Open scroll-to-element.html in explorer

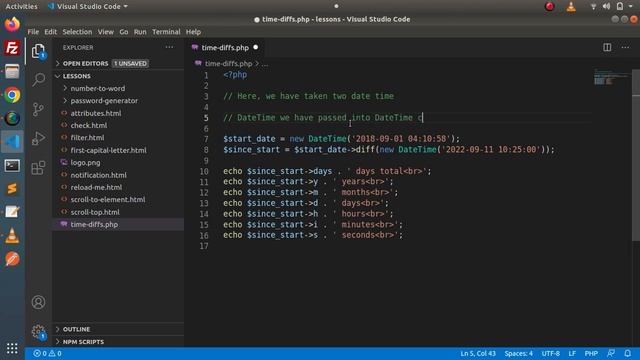[108, 200]
